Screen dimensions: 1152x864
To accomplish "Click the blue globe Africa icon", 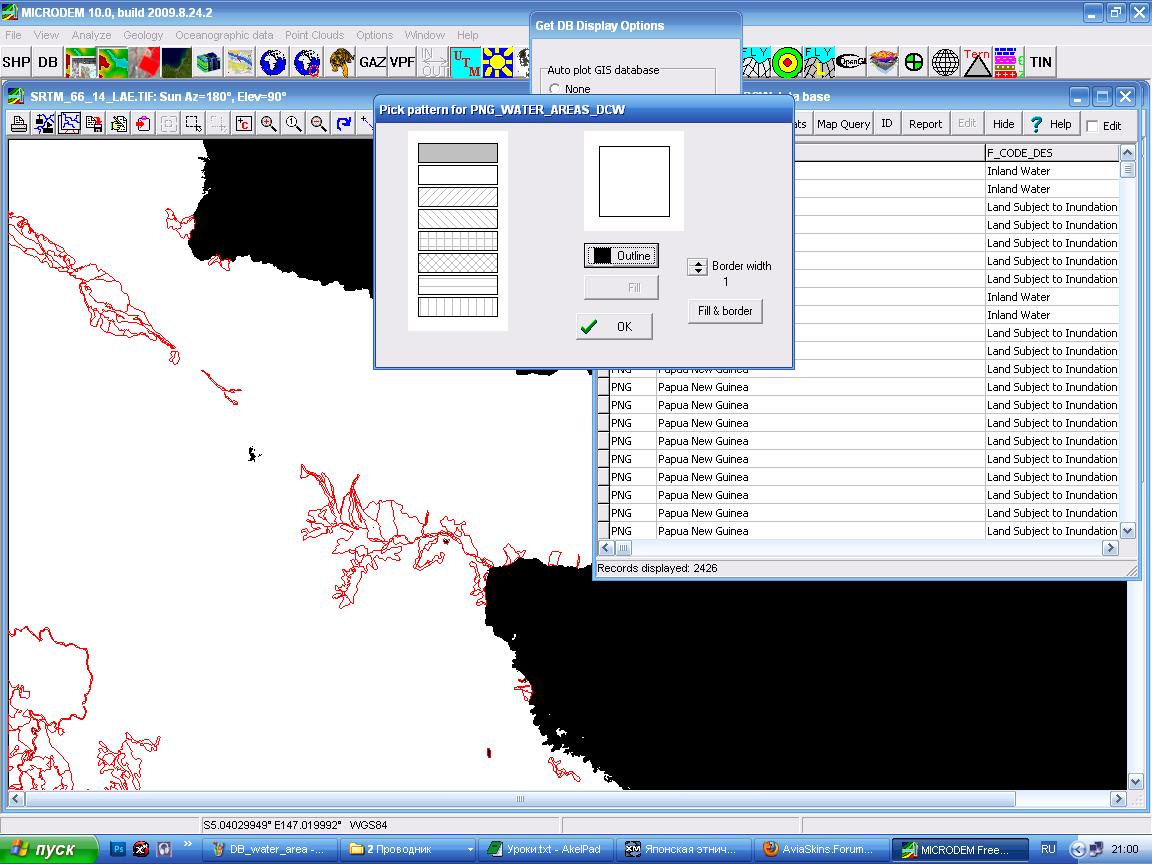I will [x=273, y=62].
